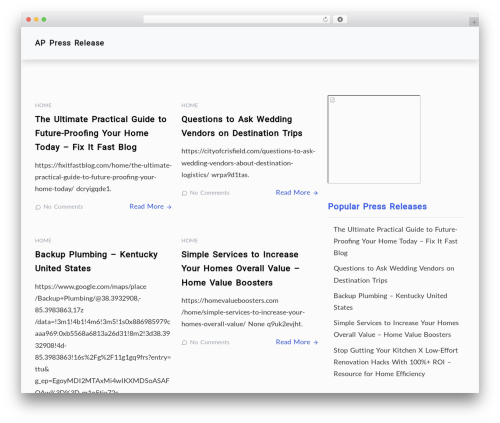Open HOME category above Backup Plumbing article
Screen dimensions: 500x423
(x=43, y=241)
